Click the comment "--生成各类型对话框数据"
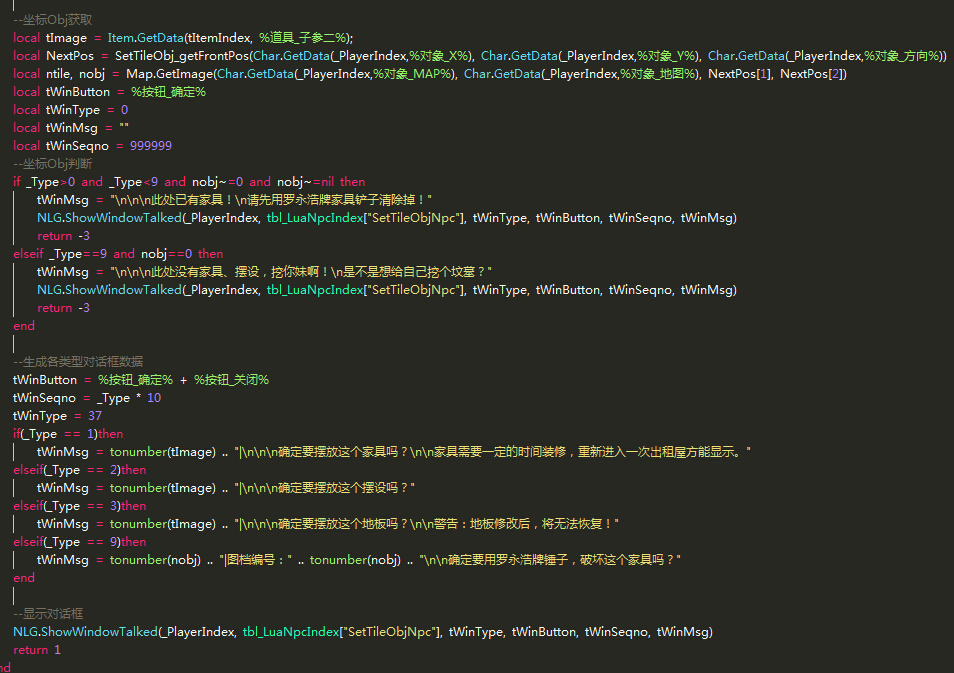Screen dimensions: 954x673 tap(78, 362)
